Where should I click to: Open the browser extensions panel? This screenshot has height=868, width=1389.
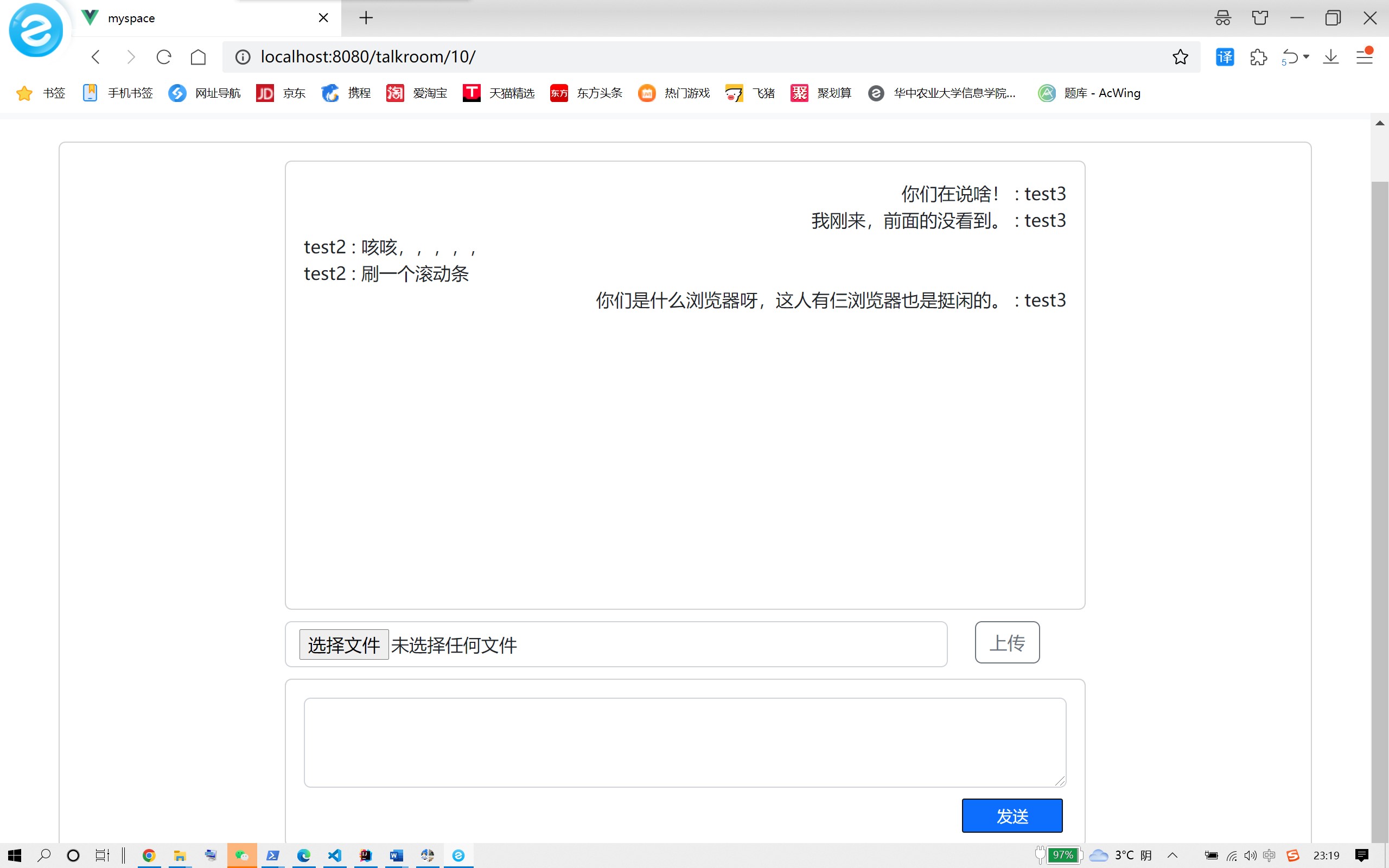(x=1258, y=56)
